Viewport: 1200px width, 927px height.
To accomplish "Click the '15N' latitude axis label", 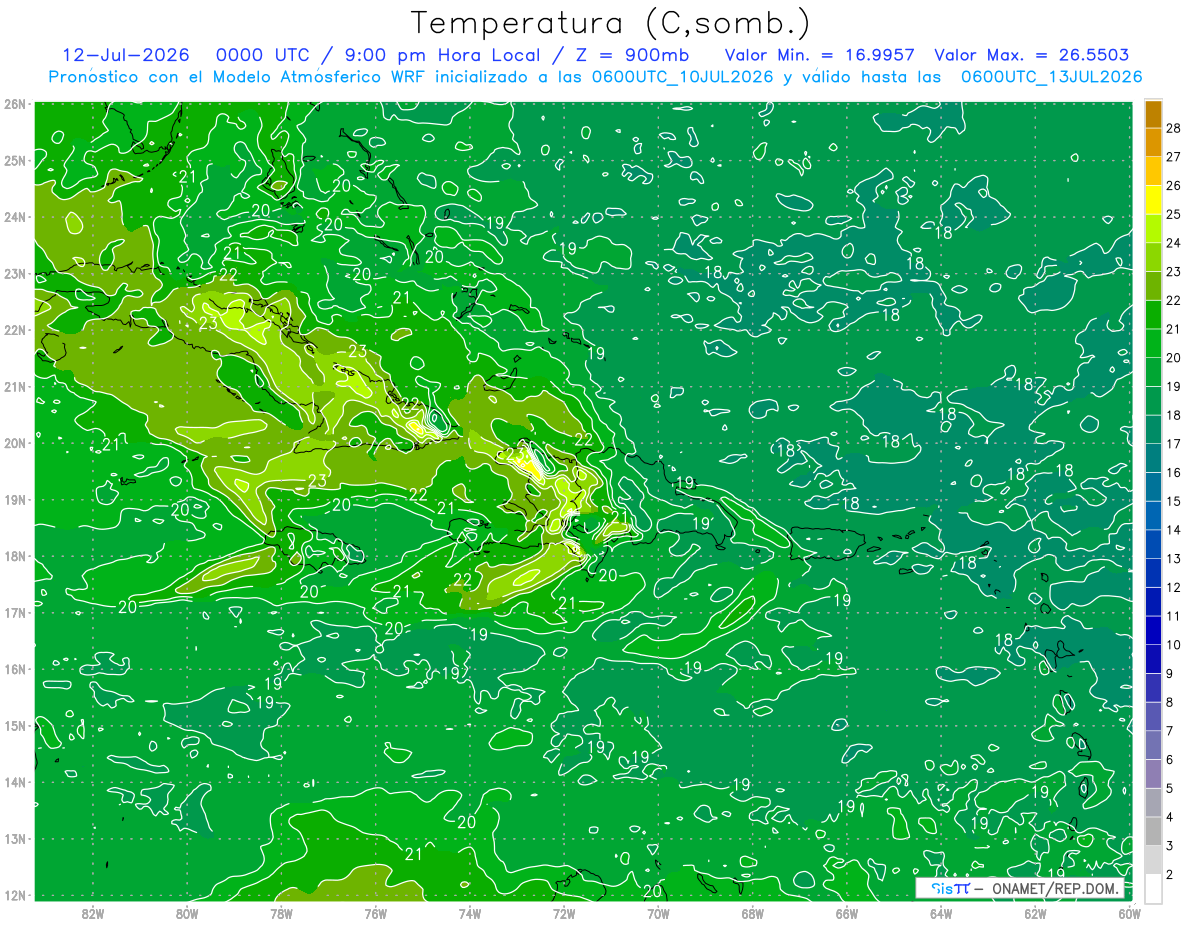I will click(14, 725).
